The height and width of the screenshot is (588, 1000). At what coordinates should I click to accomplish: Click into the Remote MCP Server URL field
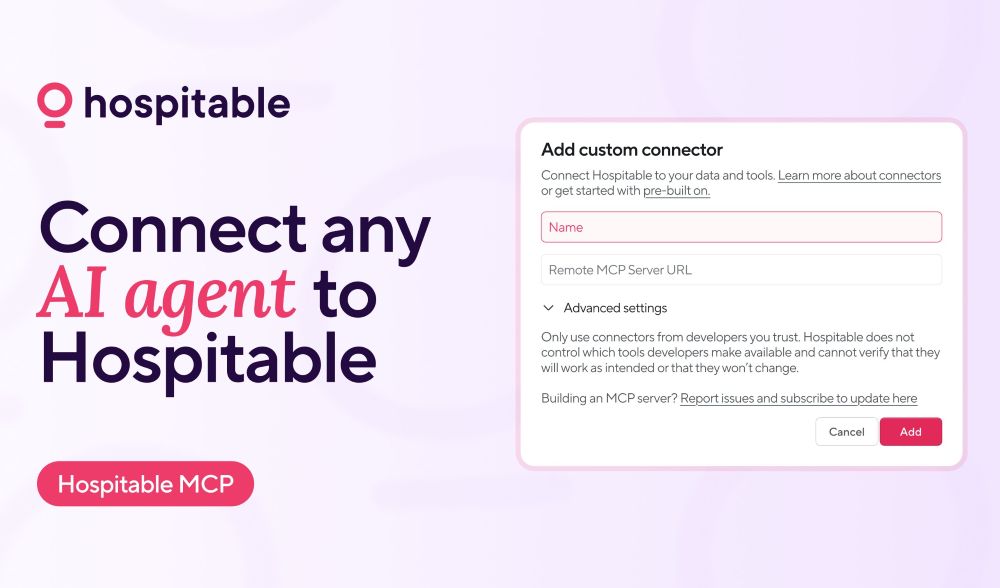tap(741, 270)
